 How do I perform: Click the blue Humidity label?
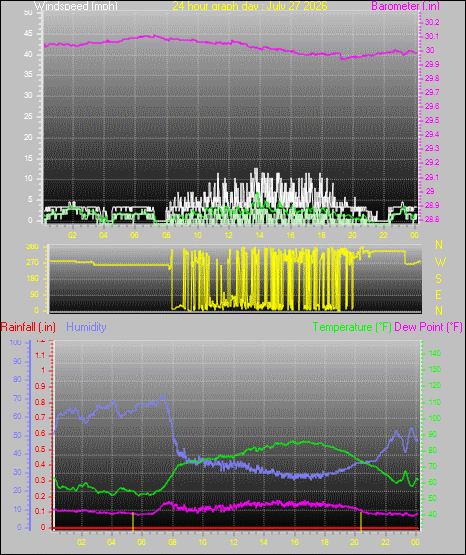86,327
